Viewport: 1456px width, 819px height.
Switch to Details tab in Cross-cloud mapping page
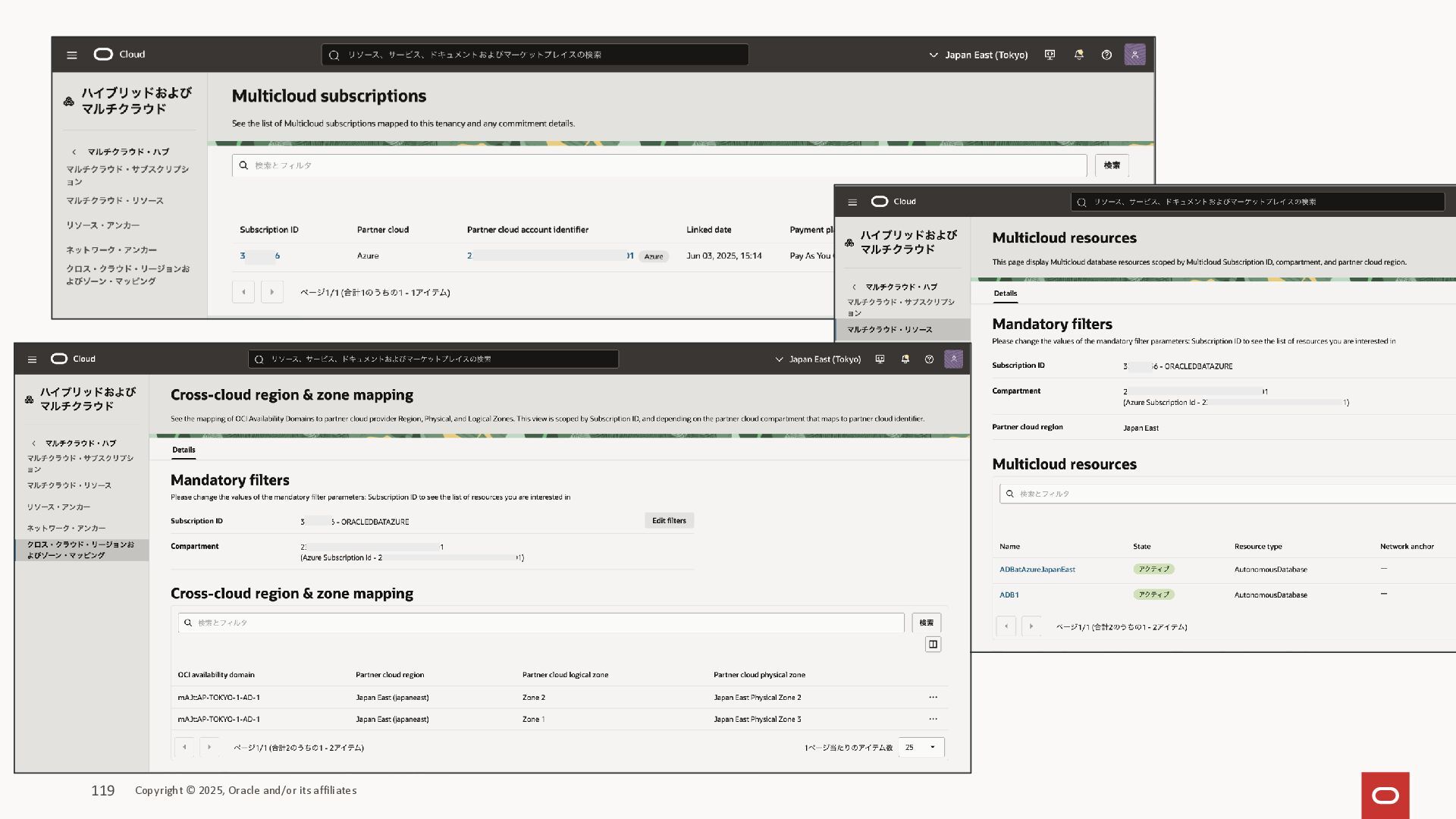pos(184,450)
